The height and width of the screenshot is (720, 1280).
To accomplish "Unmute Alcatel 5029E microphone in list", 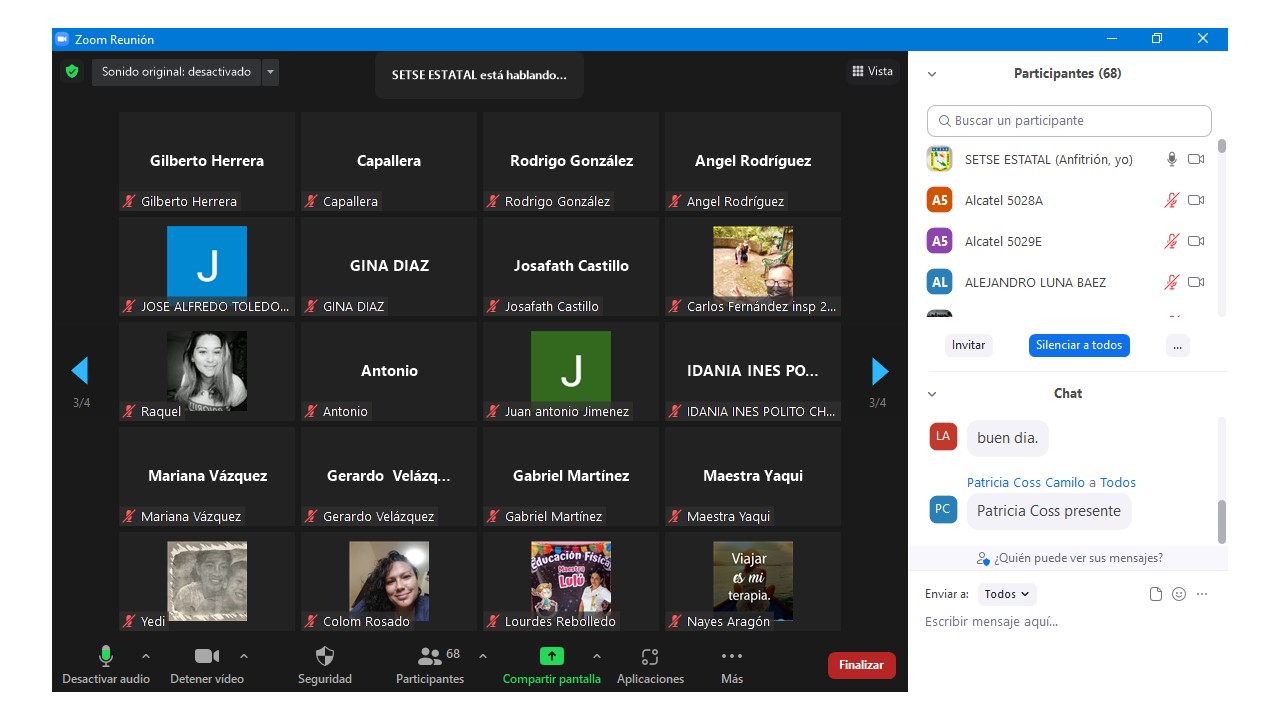I will tap(1172, 241).
